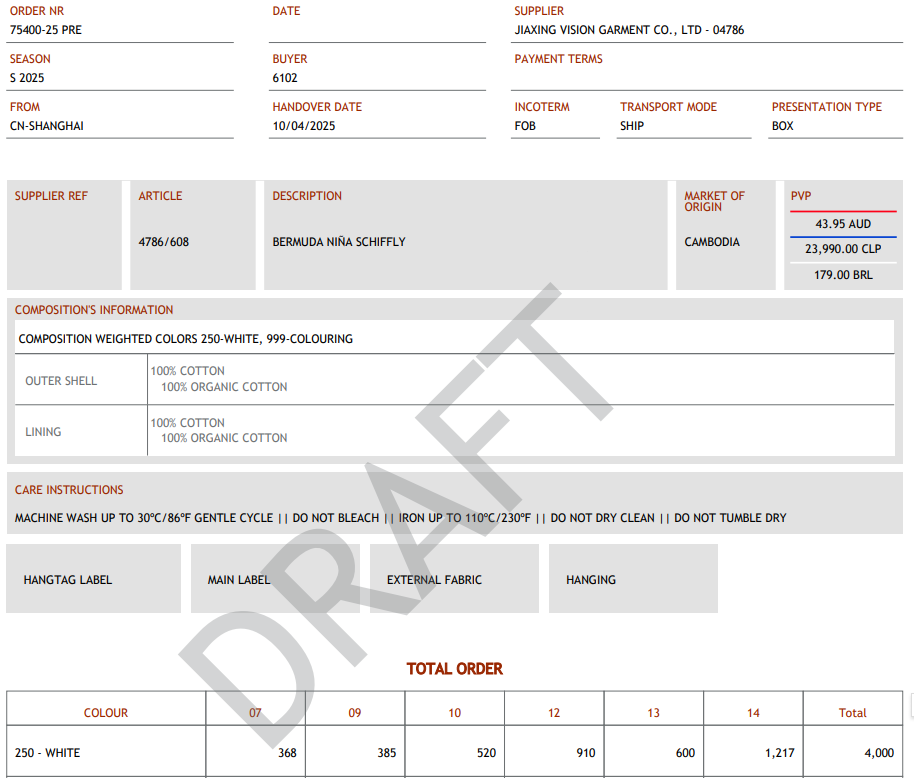The width and height of the screenshot is (914, 778).
Task: Select the EXTERNAL FABRIC box
Action: 454,579
